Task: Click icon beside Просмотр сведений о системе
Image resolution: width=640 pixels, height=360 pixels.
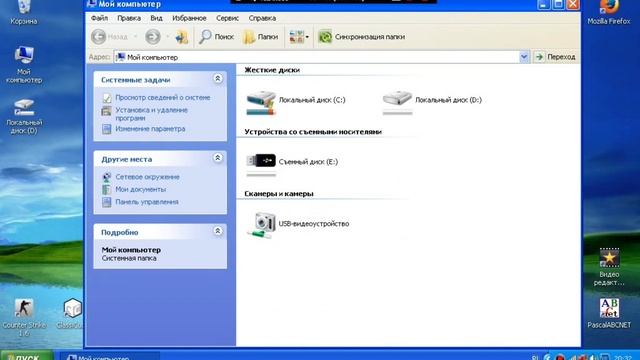Action: click(107, 98)
